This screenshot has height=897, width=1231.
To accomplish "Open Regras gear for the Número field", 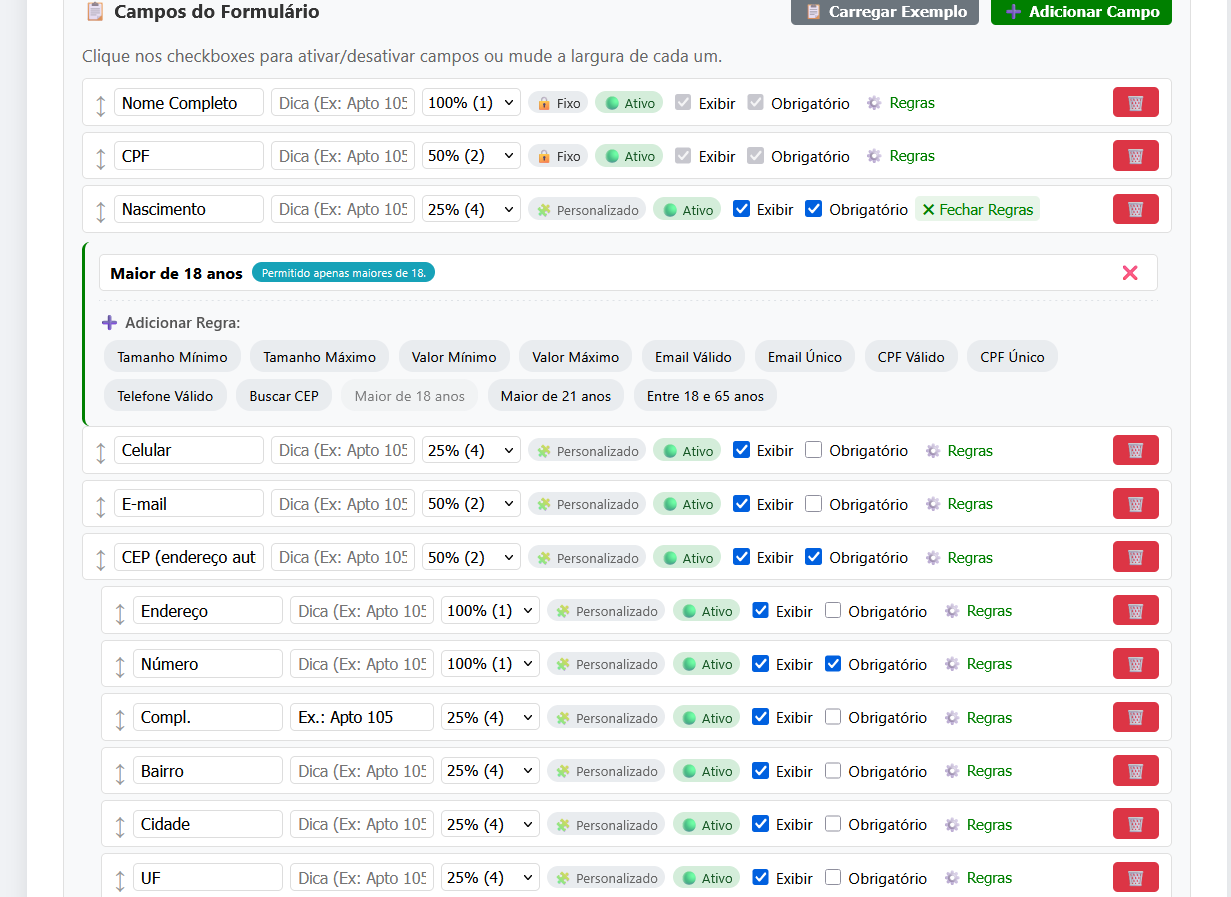I will pos(952,664).
